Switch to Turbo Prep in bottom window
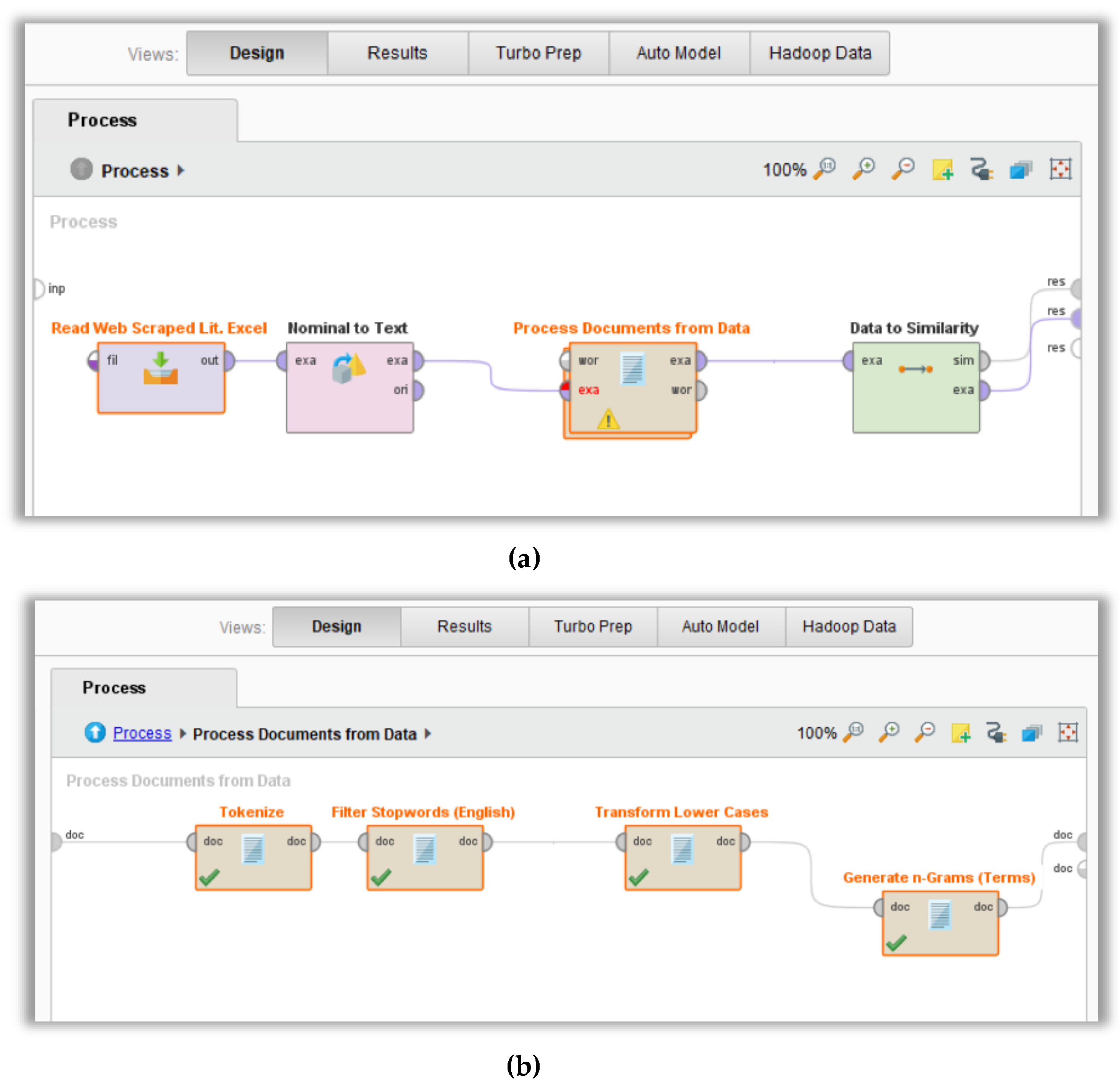This screenshot has width=1120, height=1089. click(x=592, y=626)
